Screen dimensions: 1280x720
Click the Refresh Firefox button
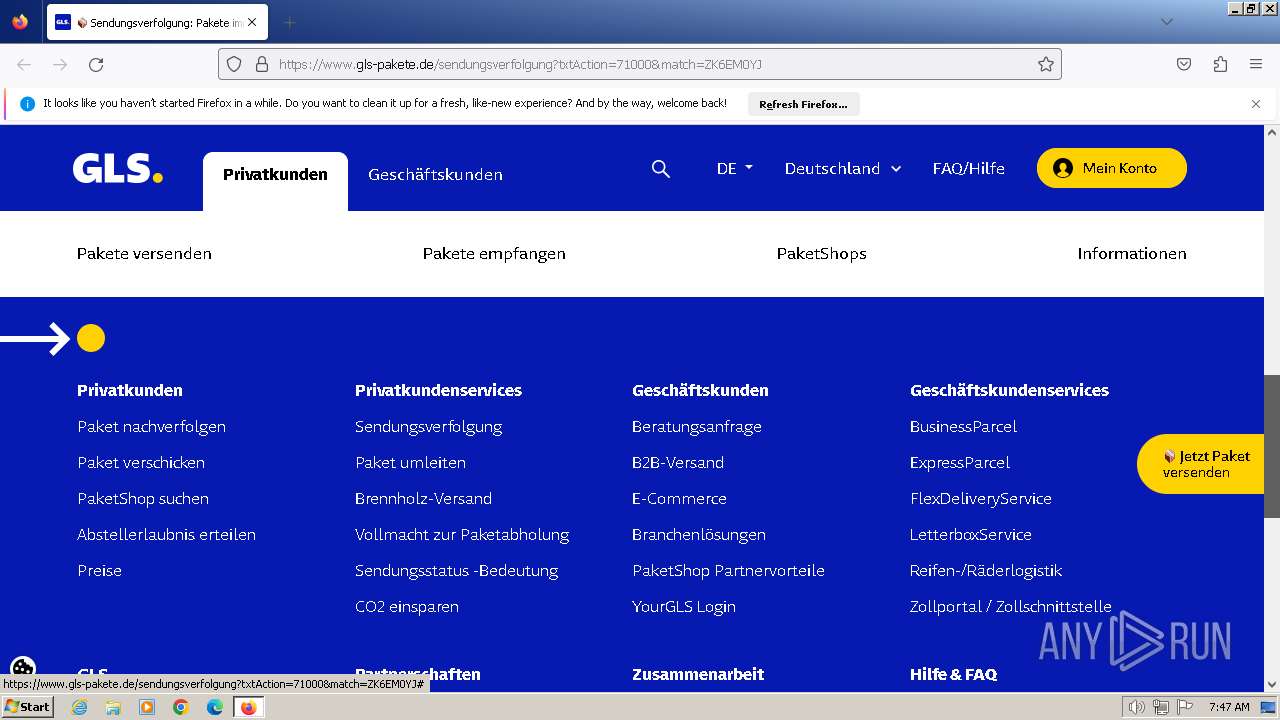point(803,104)
